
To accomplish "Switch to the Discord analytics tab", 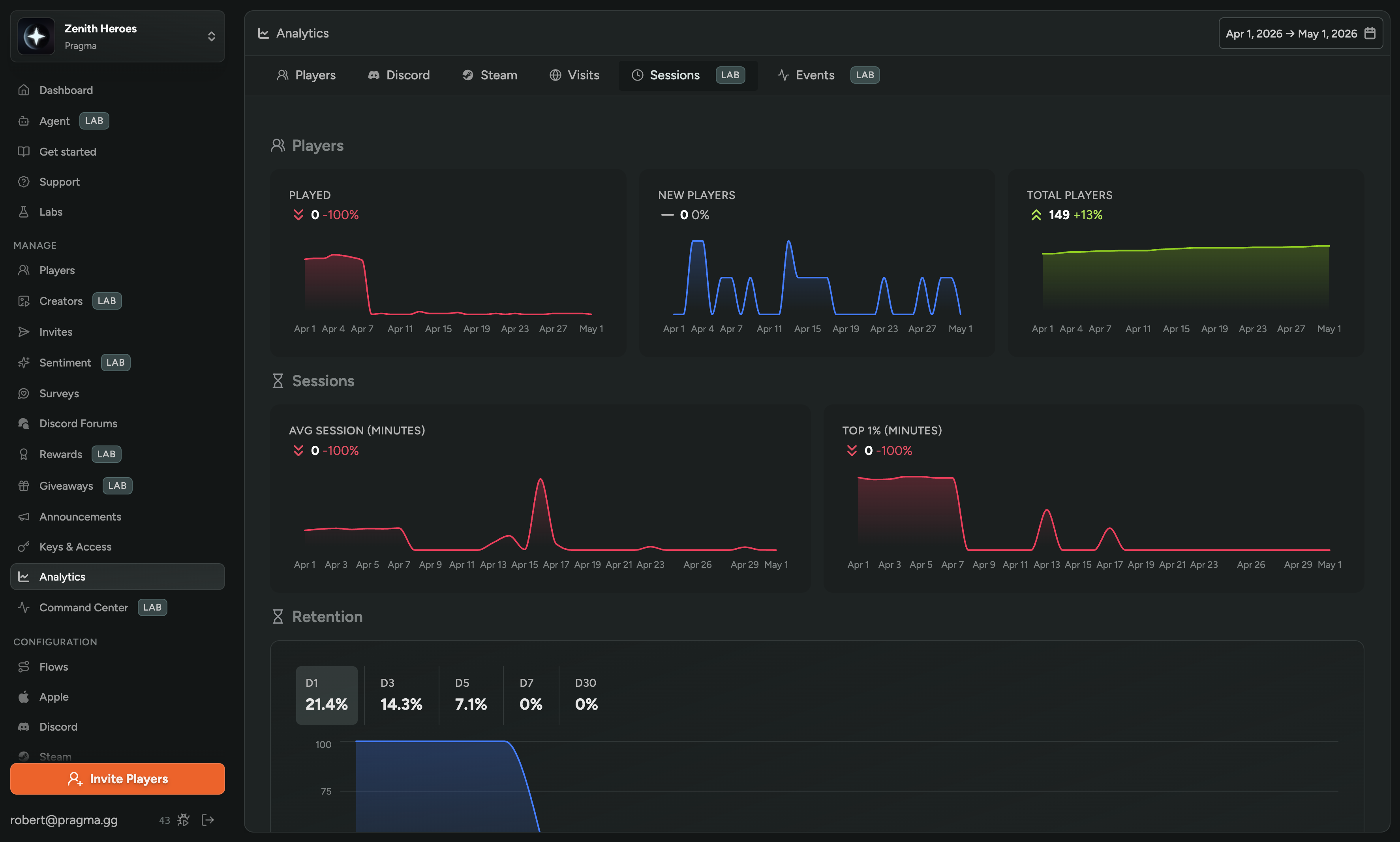I will tap(399, 75).
